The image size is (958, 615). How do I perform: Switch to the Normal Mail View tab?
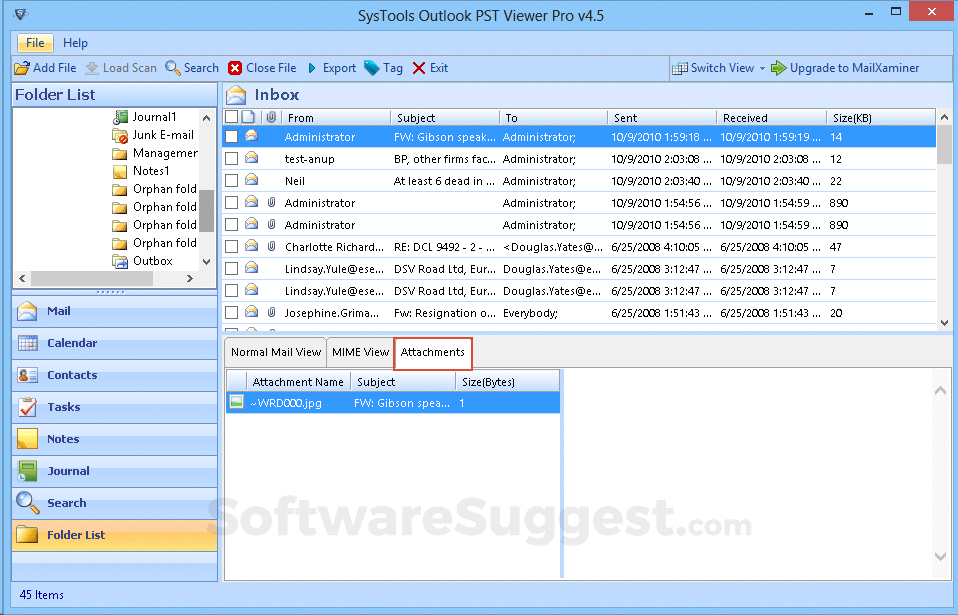pos(275,352)
